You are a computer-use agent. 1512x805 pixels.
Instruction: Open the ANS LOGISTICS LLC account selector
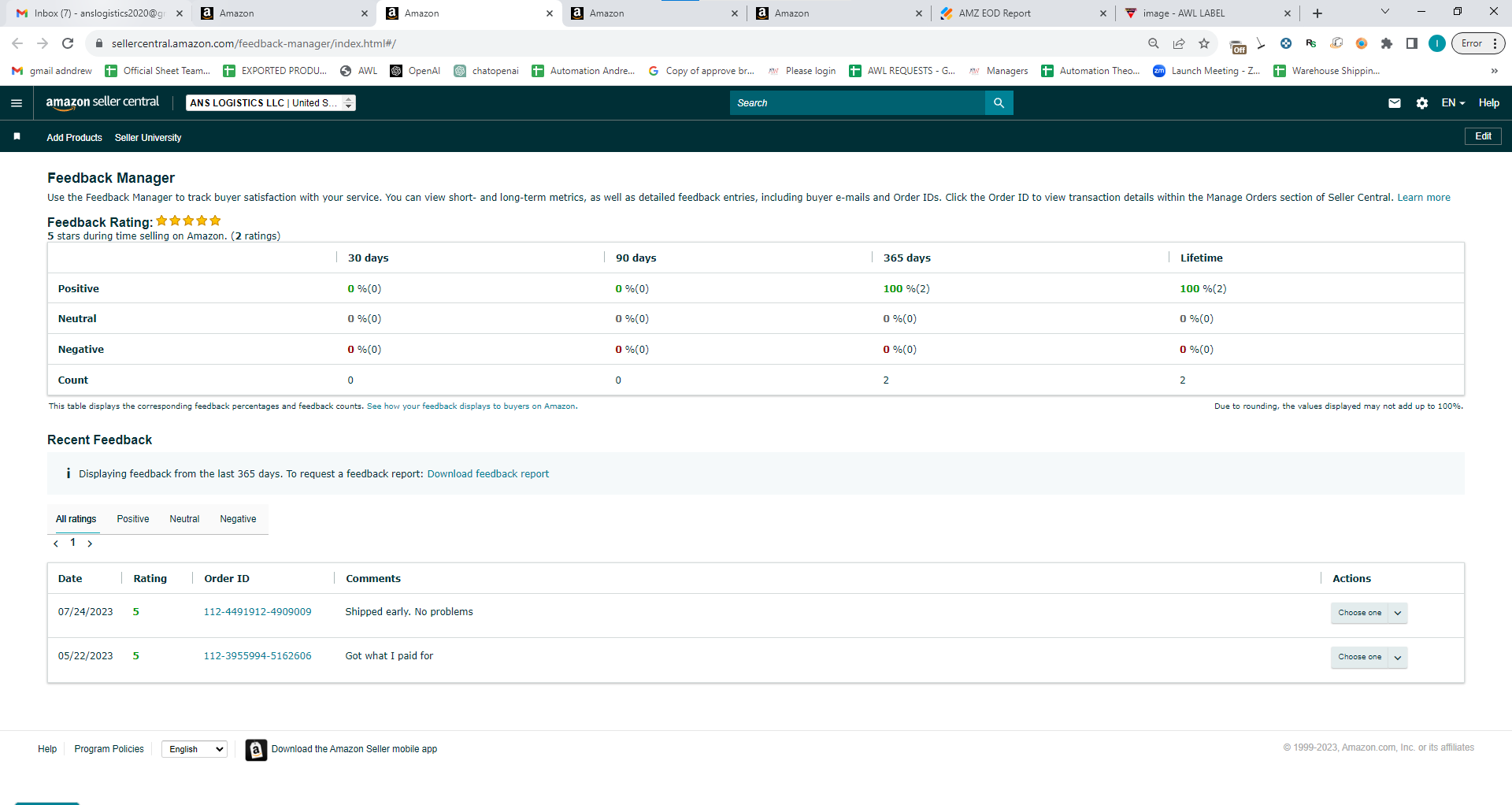271,103
